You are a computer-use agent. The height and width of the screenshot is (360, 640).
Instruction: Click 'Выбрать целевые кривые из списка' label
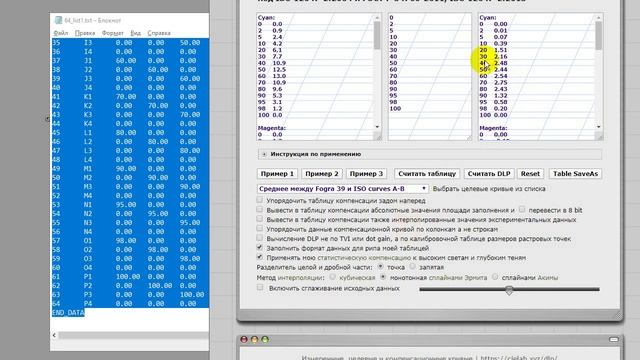[x=489, y=189]
